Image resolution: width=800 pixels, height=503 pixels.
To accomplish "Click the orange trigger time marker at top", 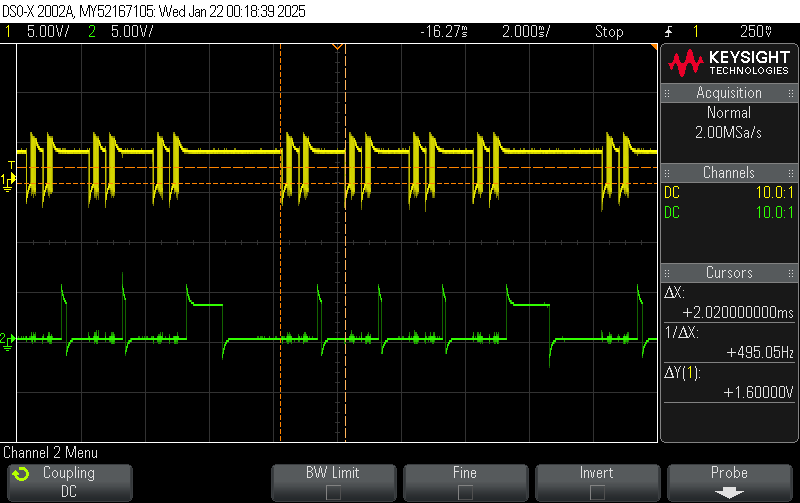I will [337, 47].
